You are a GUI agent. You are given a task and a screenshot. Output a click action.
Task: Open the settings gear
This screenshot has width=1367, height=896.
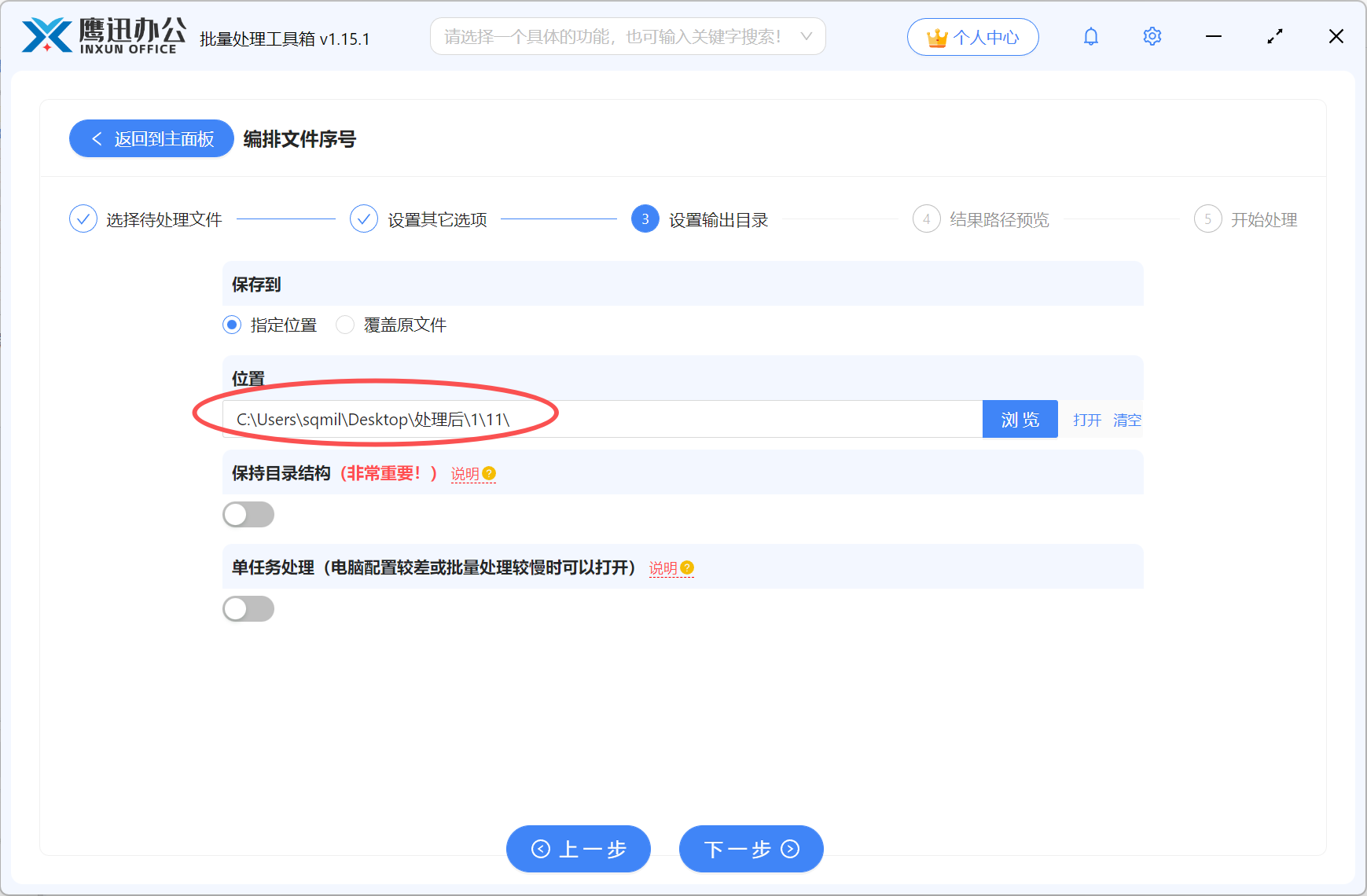[1152, 36]
